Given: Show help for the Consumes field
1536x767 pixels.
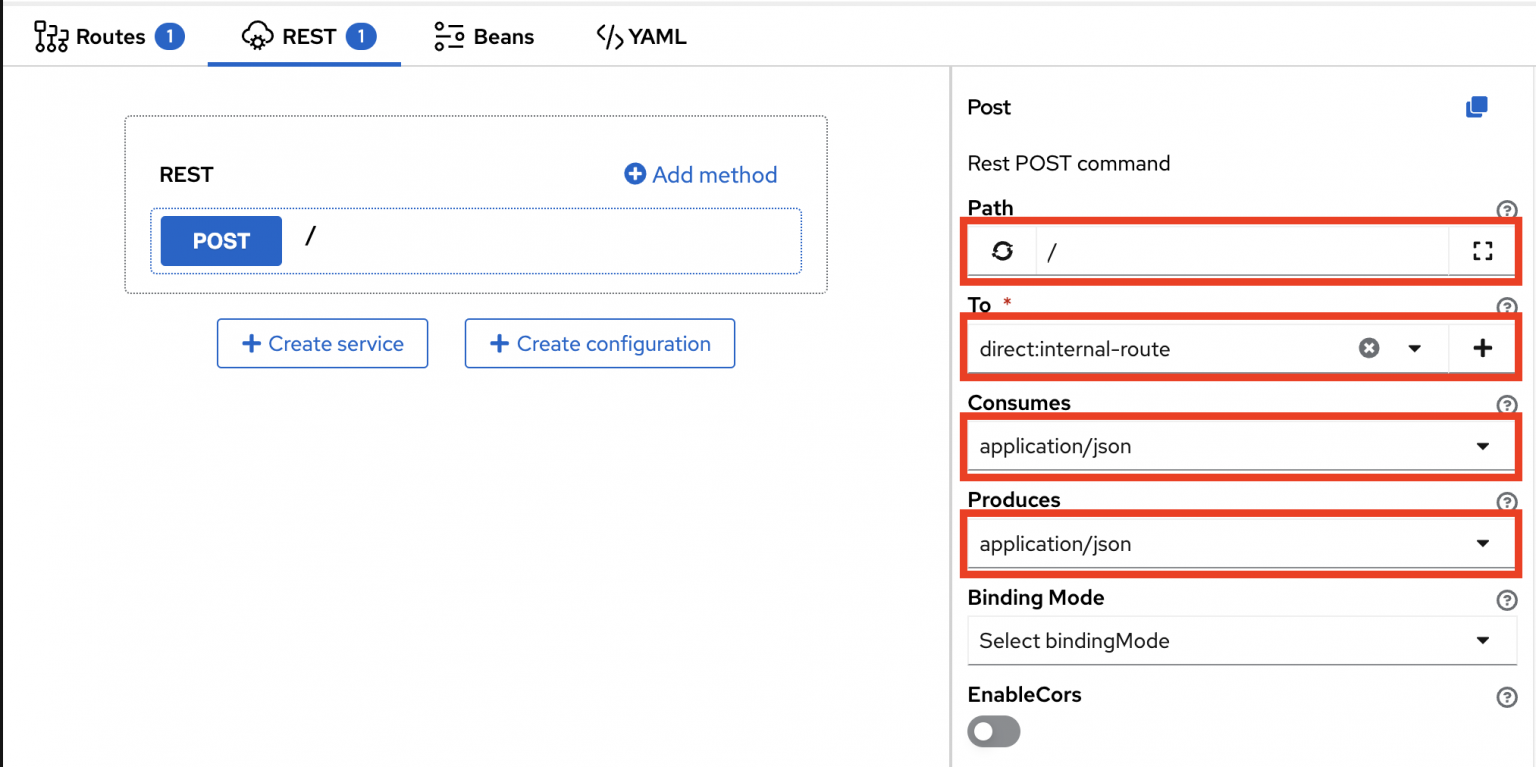Looking at the screenshot, I should 1506,405.
